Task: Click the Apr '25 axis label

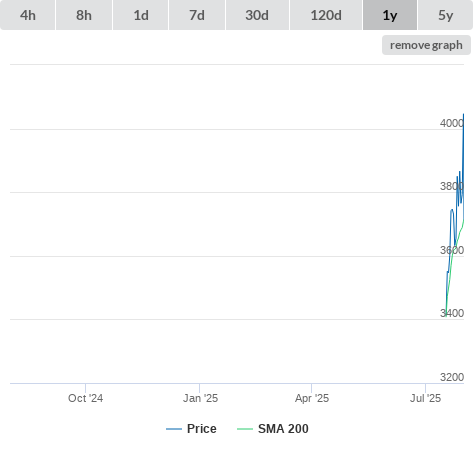Action: tap(312, 398)
